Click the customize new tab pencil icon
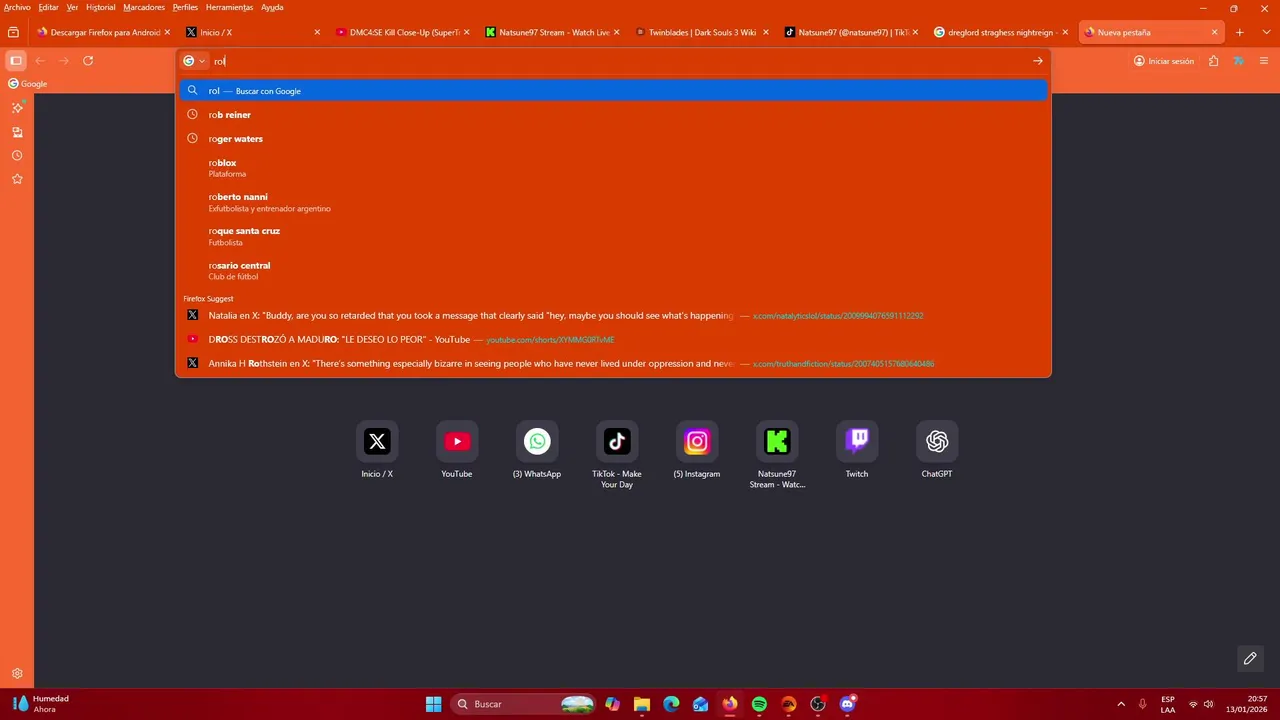 pos(1250,658)
